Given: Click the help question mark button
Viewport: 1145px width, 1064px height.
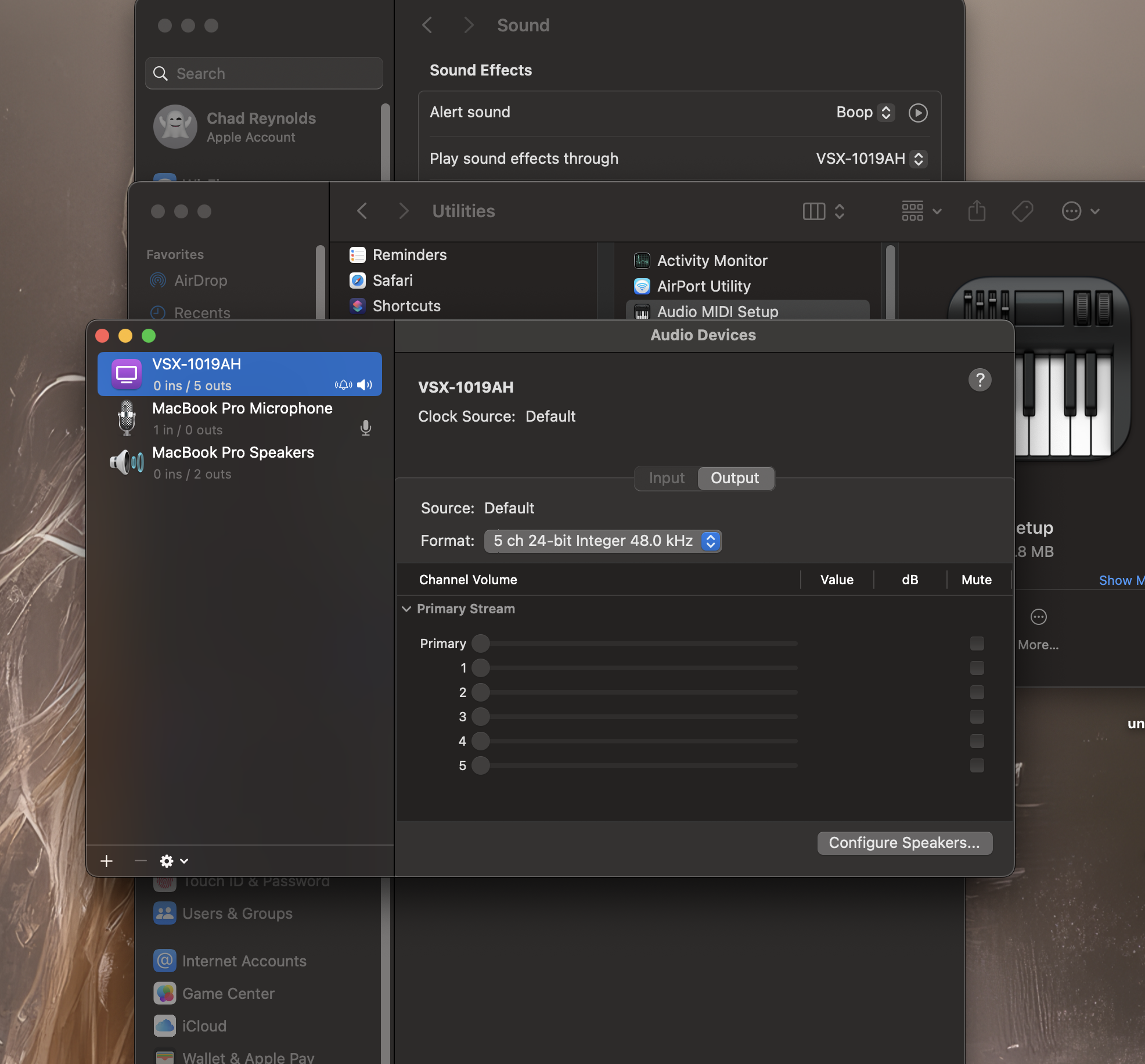Looking at the screenshot, I should (980, 380).
